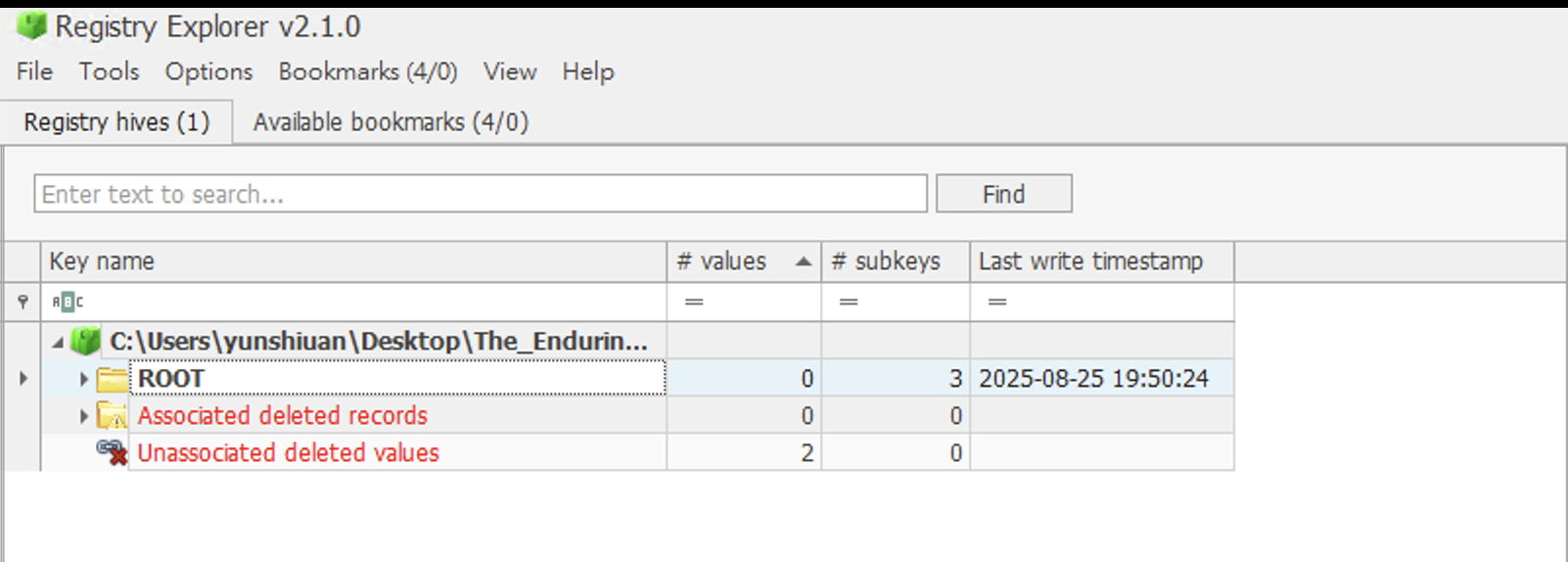This screenshot has height=562, width=1568.
Task: Click the Unassociated deleted values icon
Action: 112,452
